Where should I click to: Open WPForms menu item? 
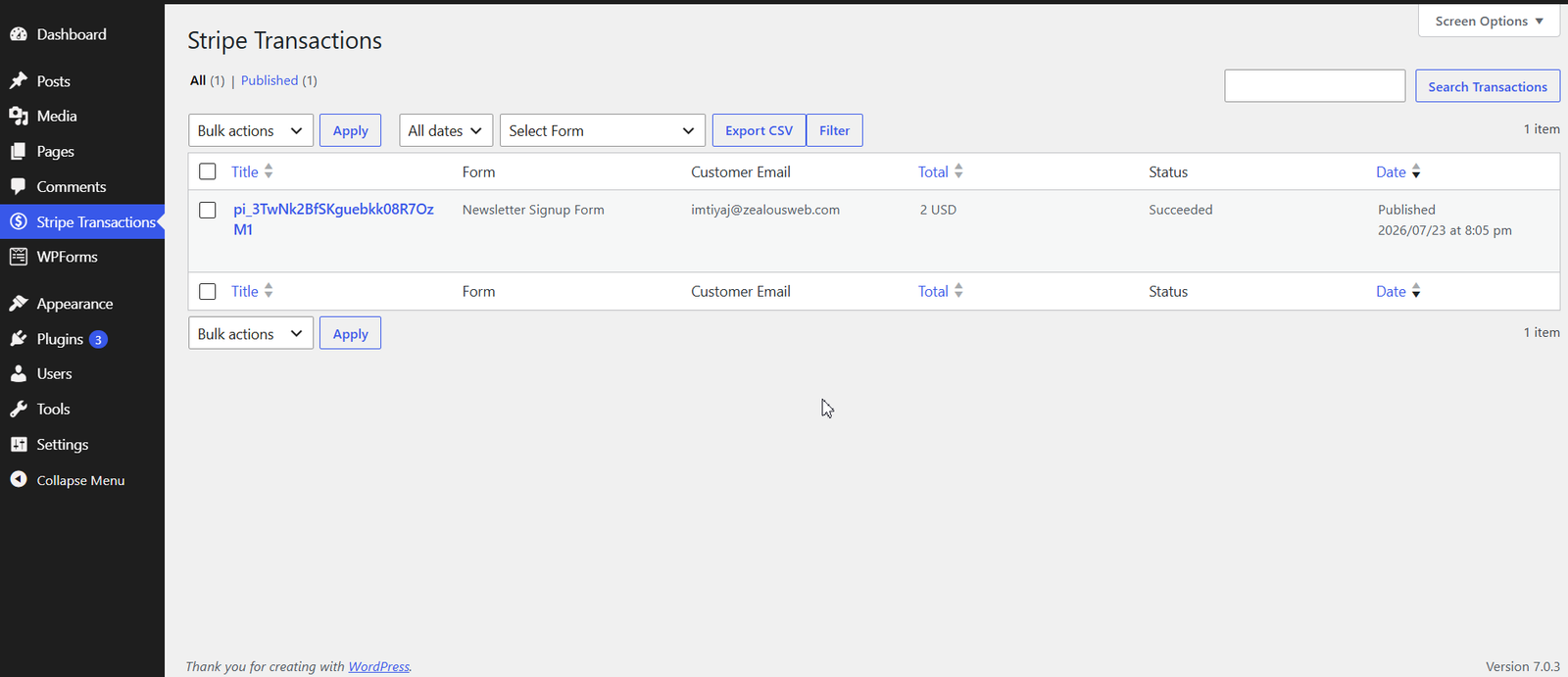[68, 257]
